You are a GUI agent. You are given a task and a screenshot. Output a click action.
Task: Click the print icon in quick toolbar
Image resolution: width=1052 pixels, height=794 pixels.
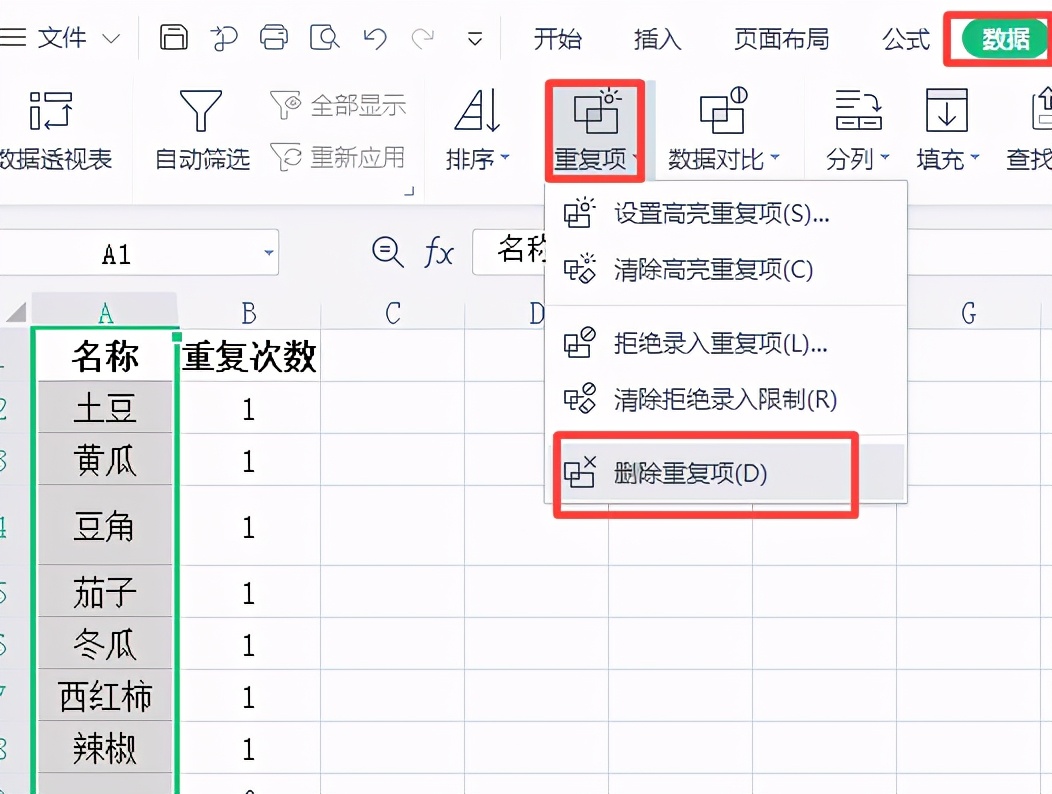tap(274, 38)
